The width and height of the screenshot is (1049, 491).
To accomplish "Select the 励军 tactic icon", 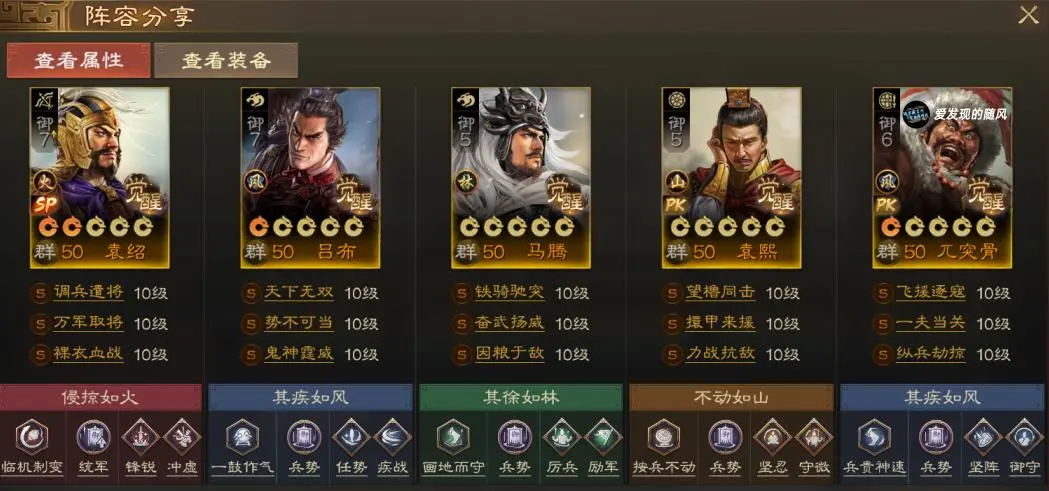I will pyautogui.click(x=603, y=437).
